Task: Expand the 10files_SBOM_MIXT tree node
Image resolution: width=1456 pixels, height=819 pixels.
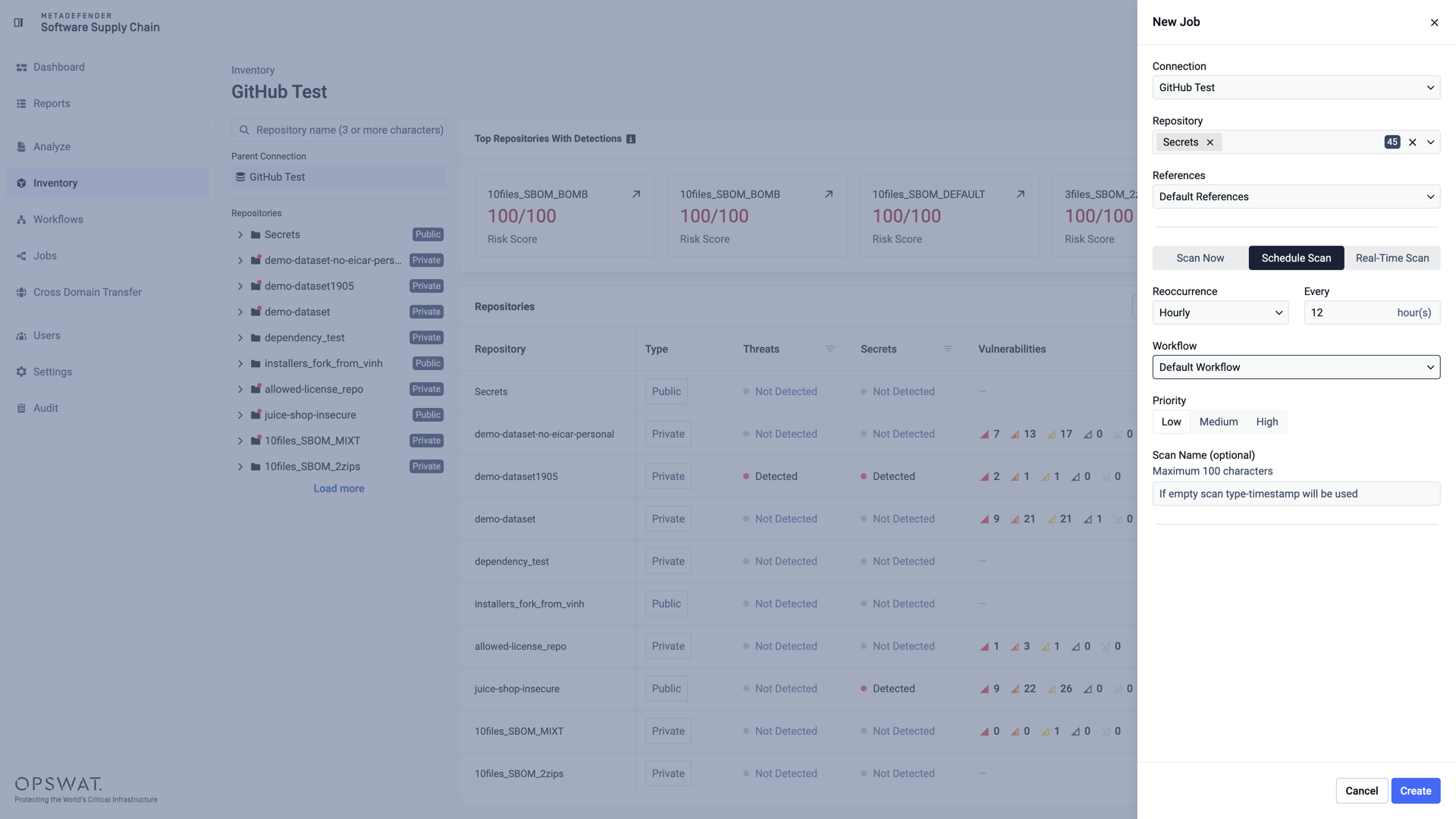Action: [240, 441]
